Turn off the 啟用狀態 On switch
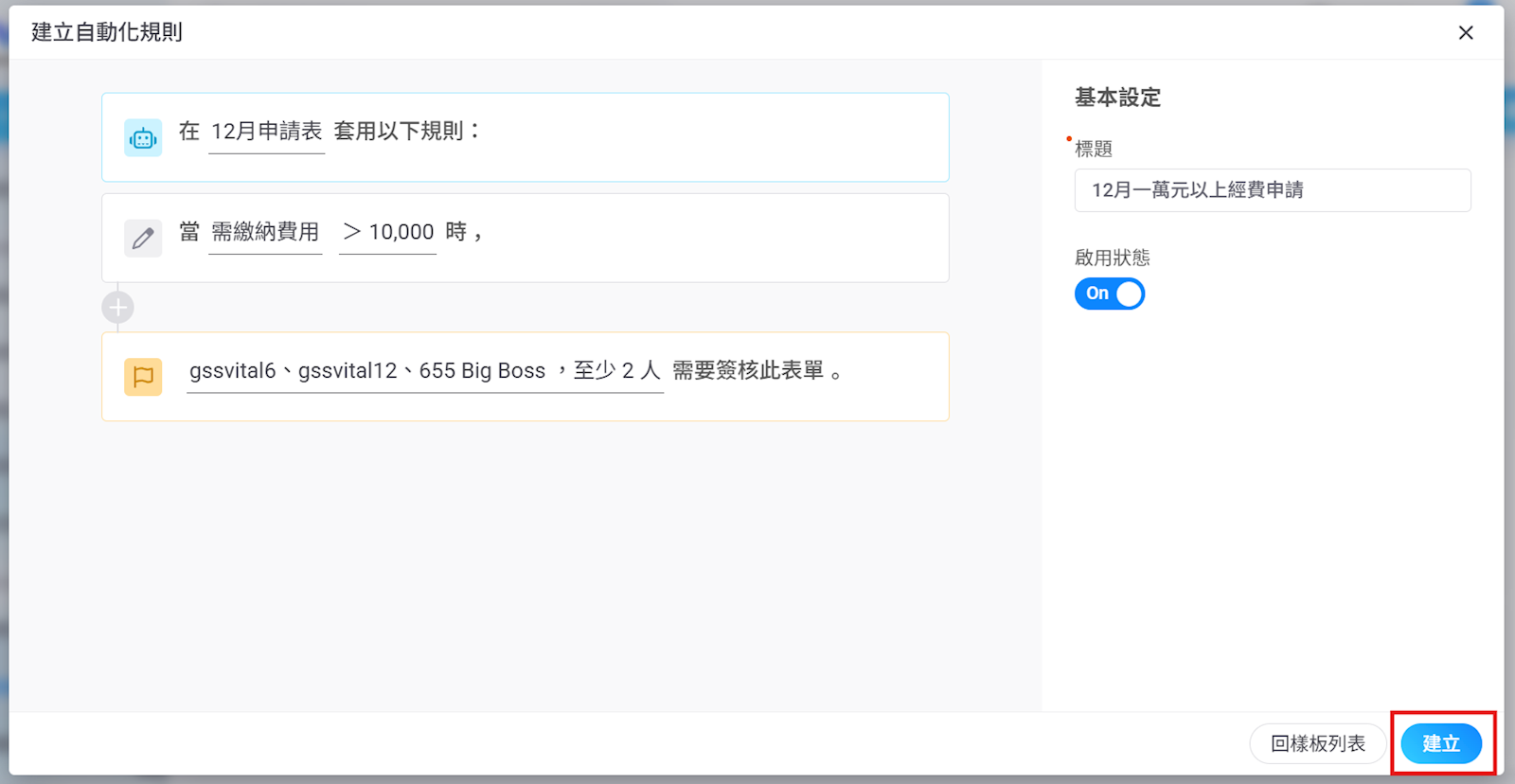 pos(1110,294)
